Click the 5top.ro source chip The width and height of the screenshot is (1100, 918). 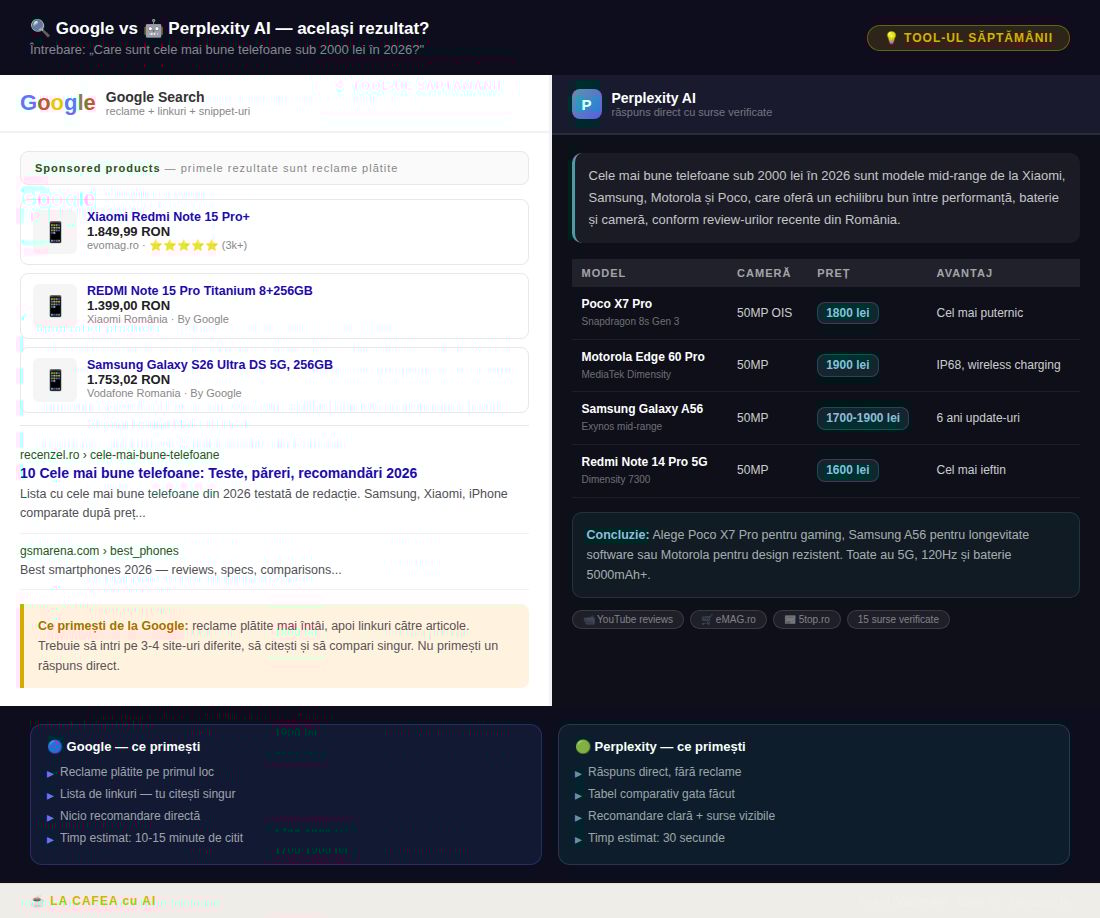807,619
